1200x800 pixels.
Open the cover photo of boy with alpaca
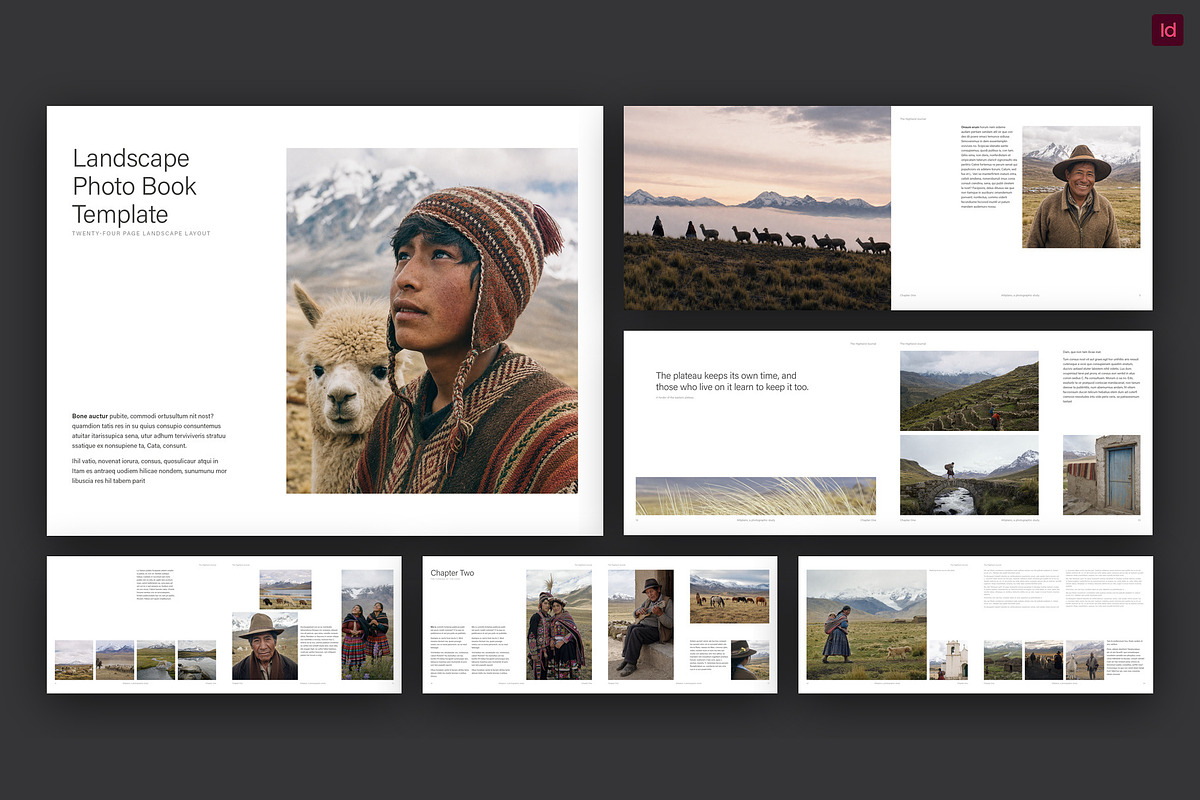point(431,320)
